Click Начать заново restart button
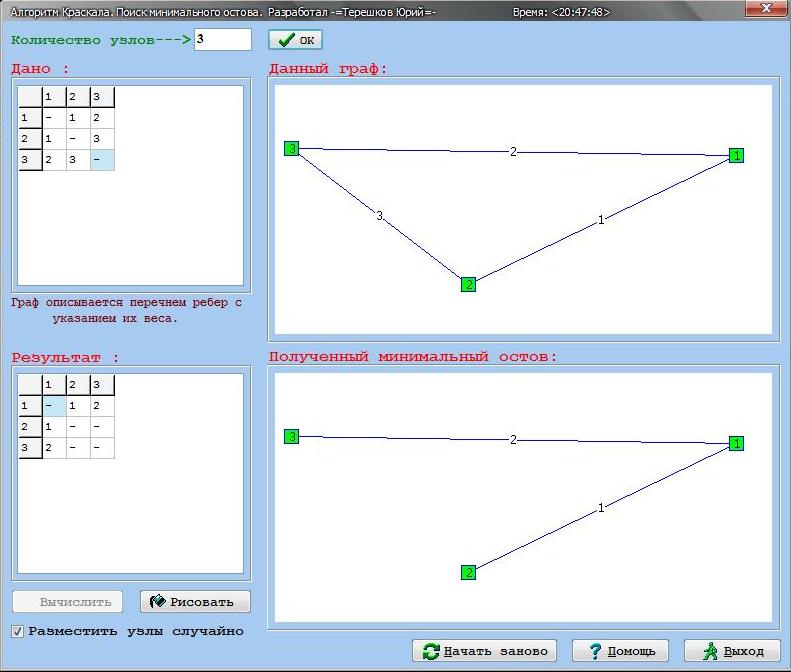 (484, 651)
